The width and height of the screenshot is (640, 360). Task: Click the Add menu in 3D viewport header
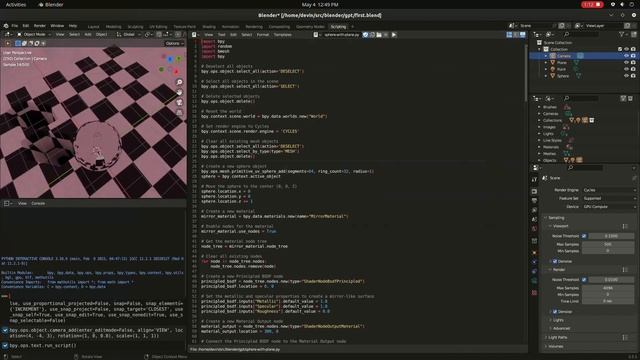point(88,35)
